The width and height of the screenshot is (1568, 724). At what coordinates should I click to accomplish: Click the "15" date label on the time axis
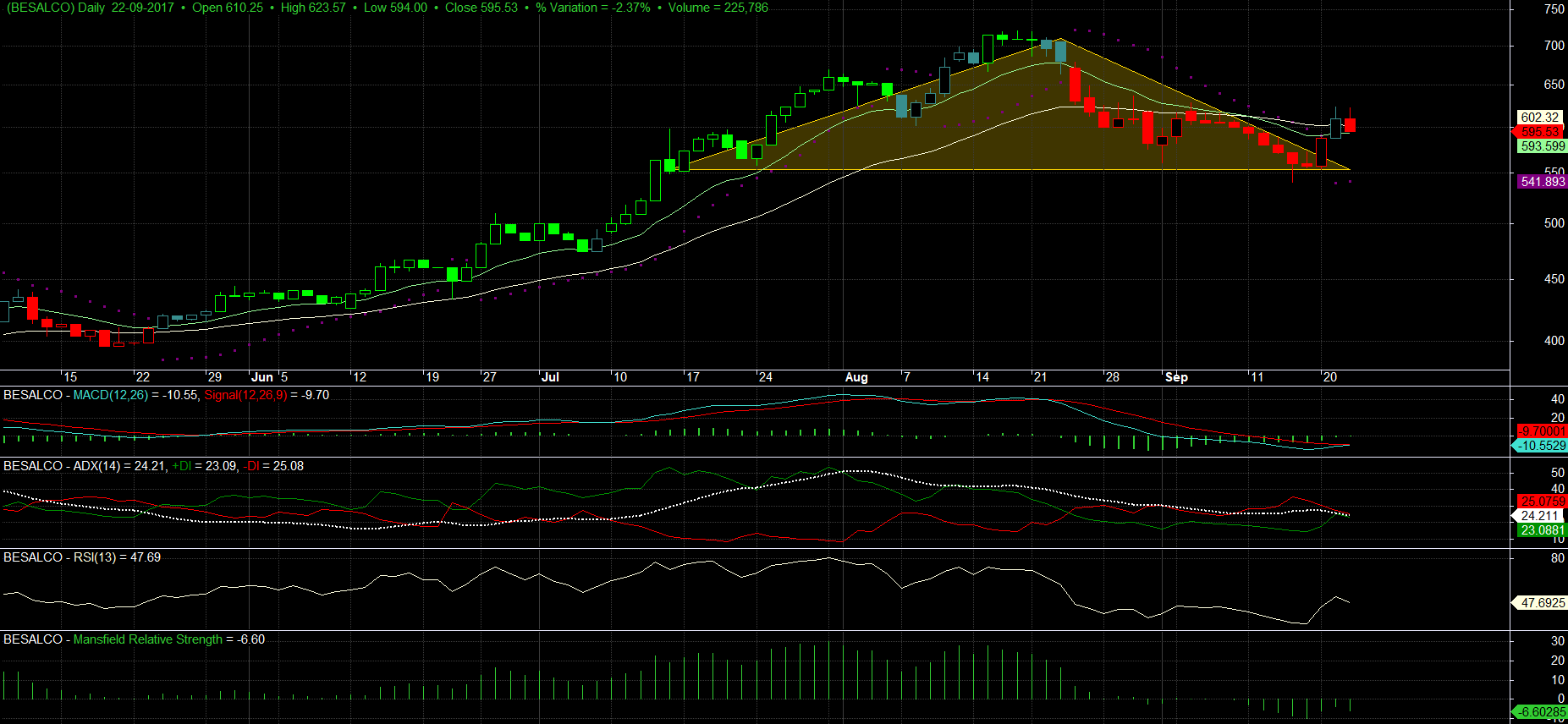click(70, 377)
